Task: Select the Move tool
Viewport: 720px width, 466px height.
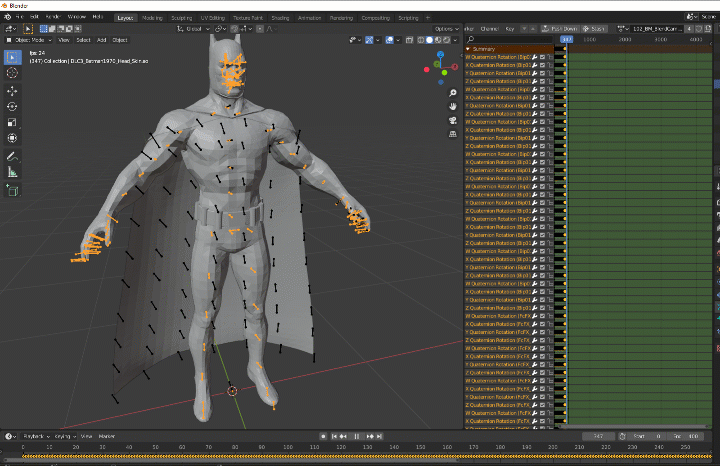Action: pyautogui.click(x=13, y=90)
